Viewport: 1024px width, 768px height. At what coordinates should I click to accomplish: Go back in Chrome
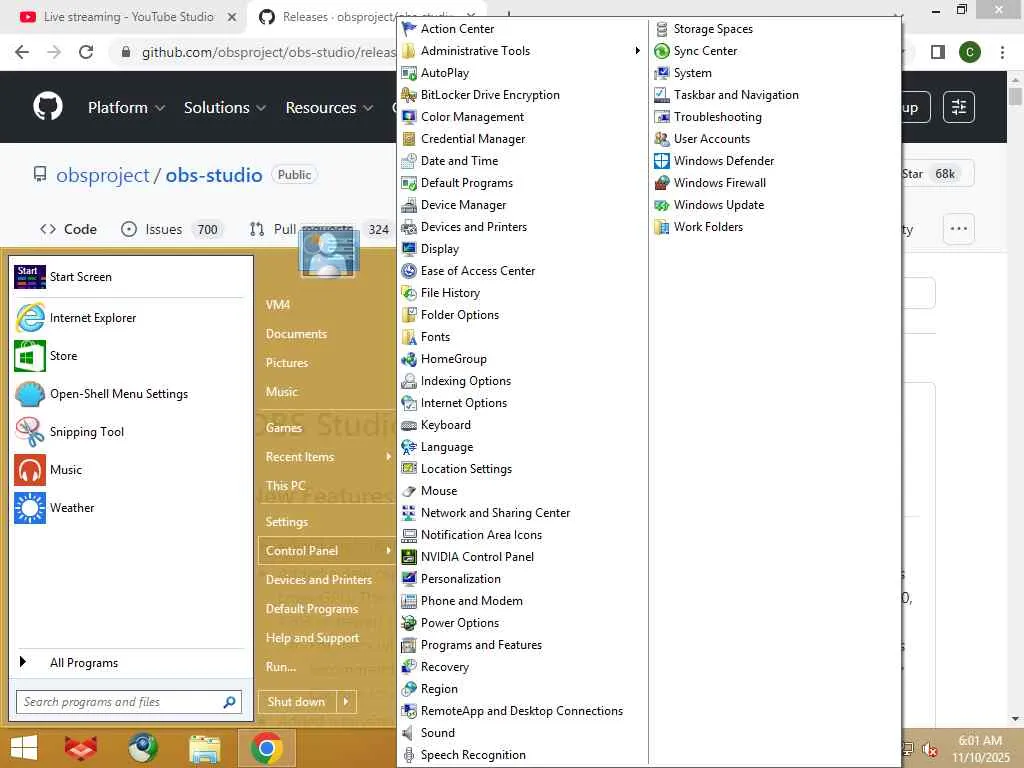click(22, 52)
